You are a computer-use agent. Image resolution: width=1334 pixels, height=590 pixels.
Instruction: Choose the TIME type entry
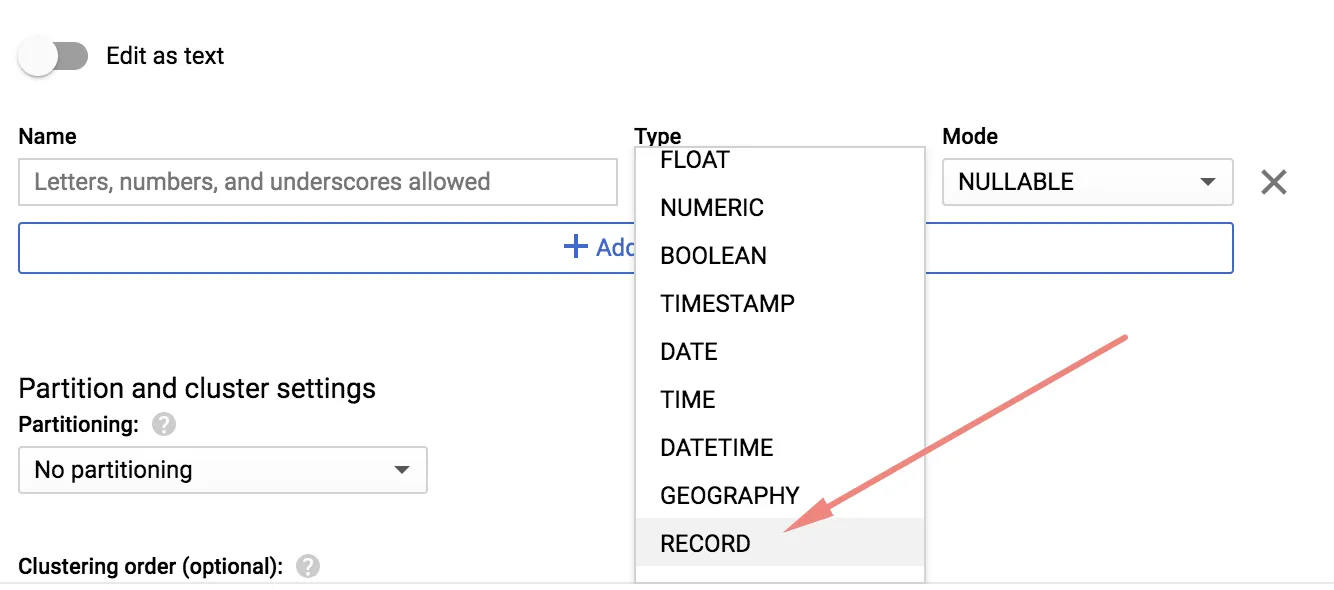coord(688,400)
